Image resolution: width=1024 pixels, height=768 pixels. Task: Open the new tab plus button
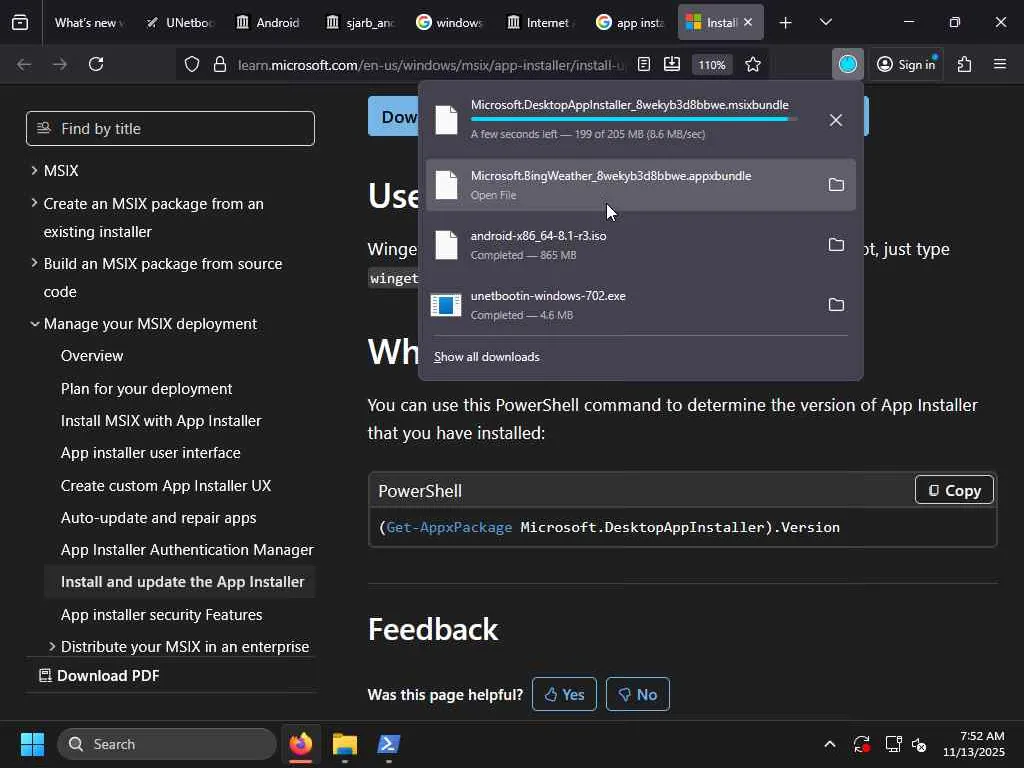pyautogui.click(x=786, y=23)
